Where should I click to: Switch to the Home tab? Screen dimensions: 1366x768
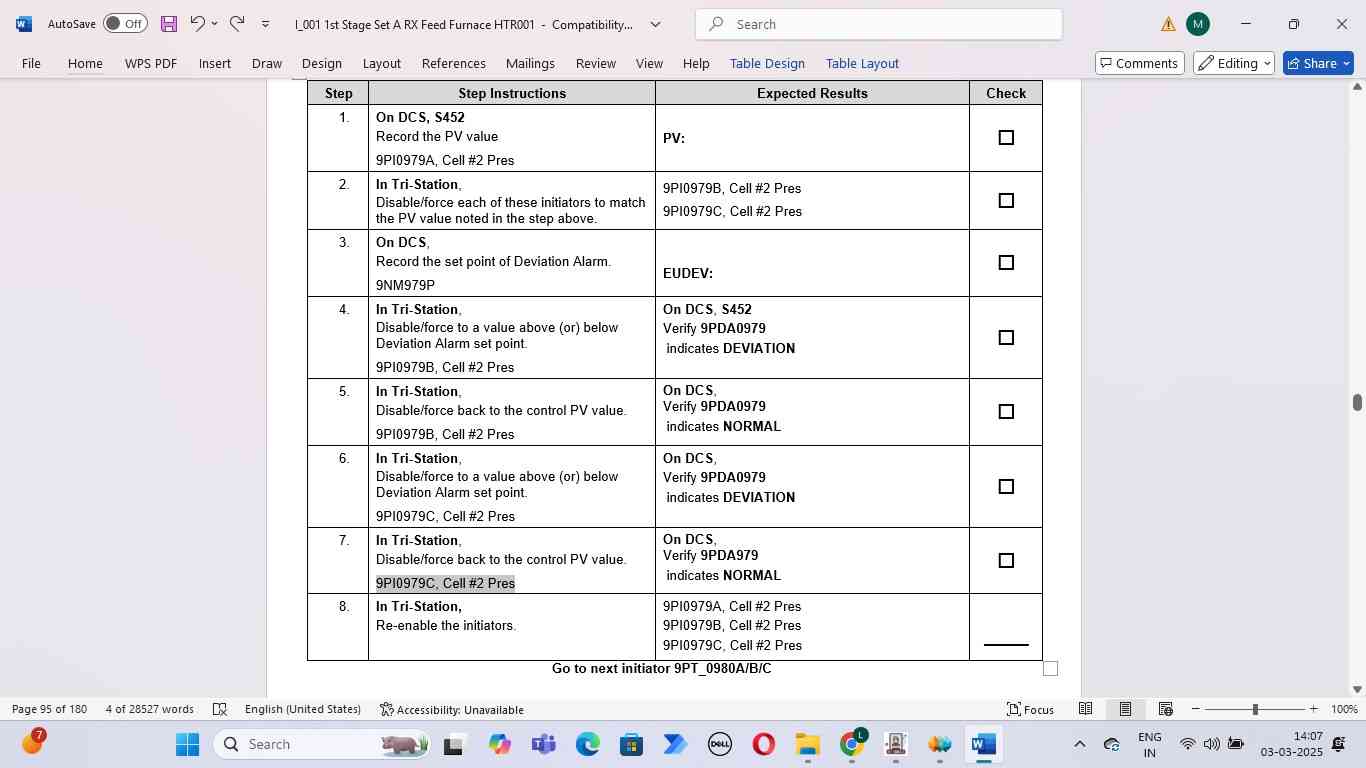[85, 63]
